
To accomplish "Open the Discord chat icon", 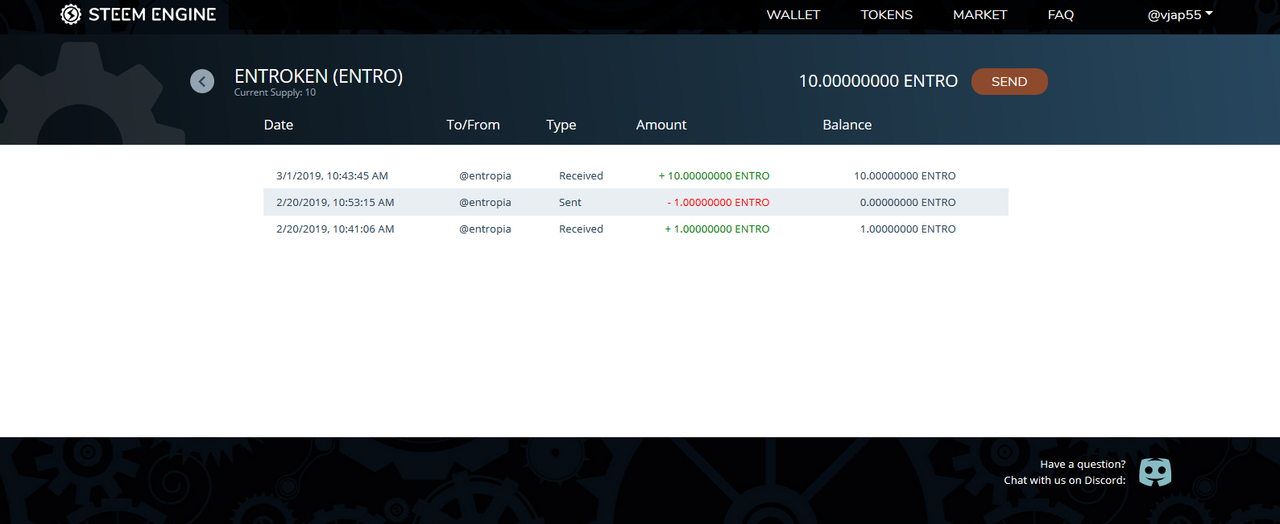I will click(x=1155, y=472).
